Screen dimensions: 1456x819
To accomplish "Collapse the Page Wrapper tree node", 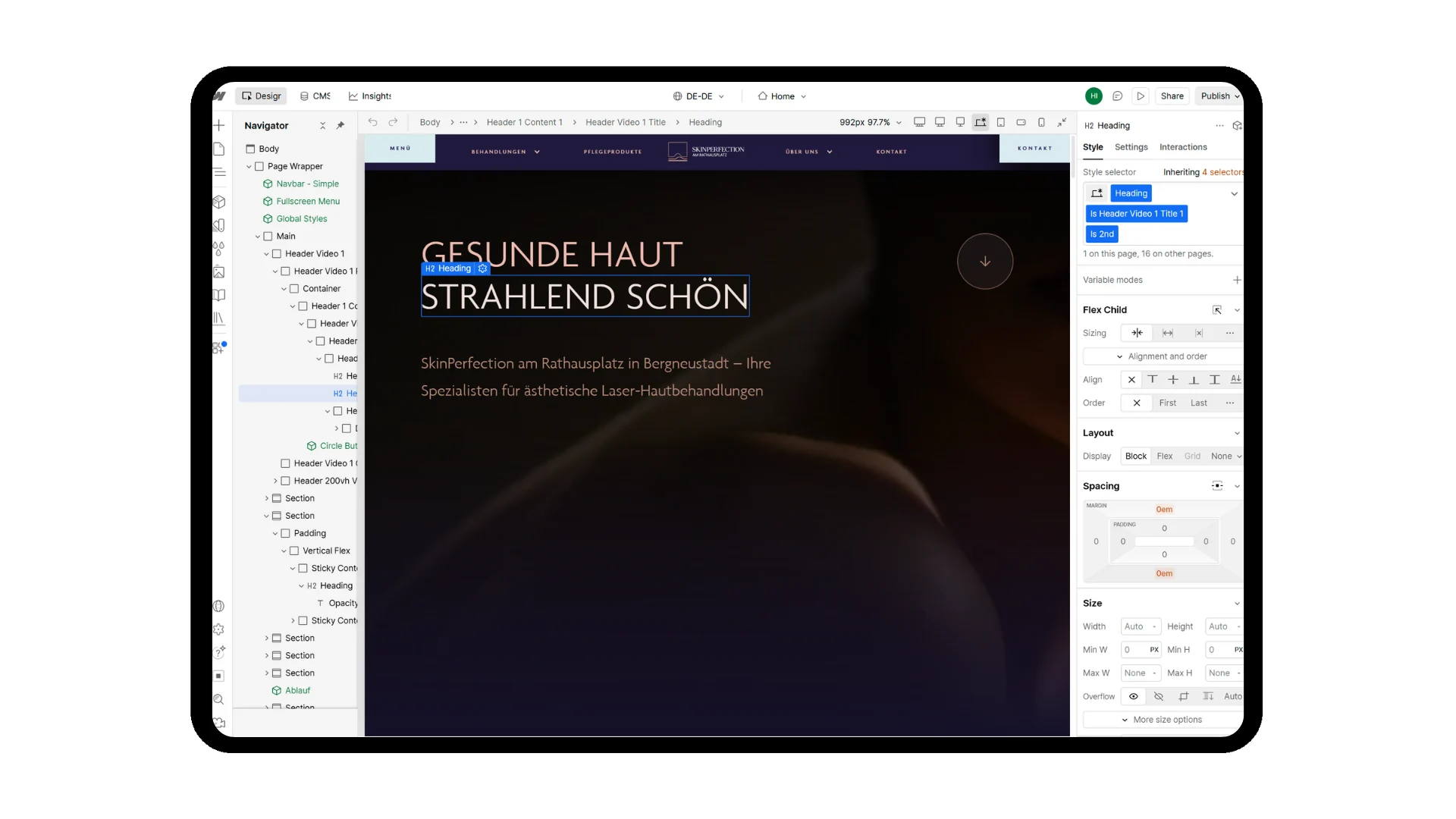I will click(x=249, y=167).
